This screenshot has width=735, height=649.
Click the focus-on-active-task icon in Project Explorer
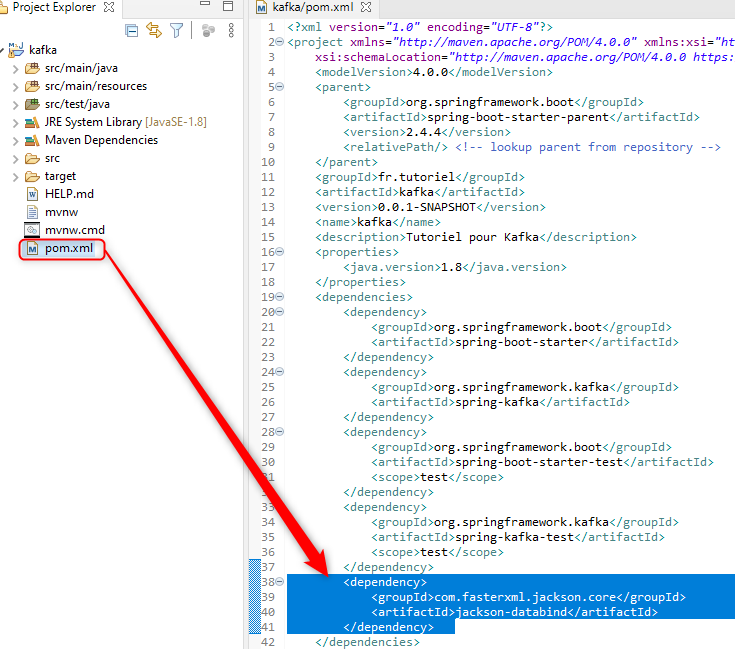coord(208,30)
